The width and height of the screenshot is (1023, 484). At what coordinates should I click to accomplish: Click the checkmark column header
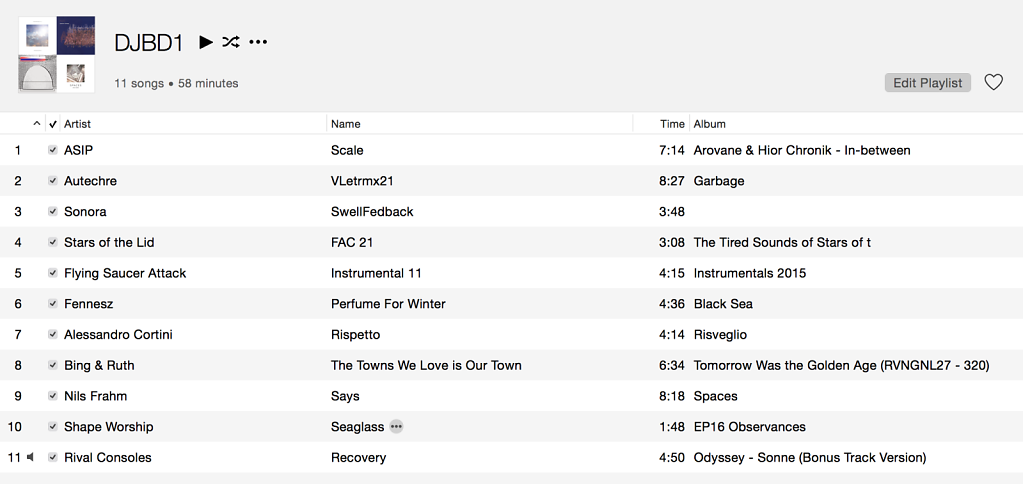pos(53,124)
